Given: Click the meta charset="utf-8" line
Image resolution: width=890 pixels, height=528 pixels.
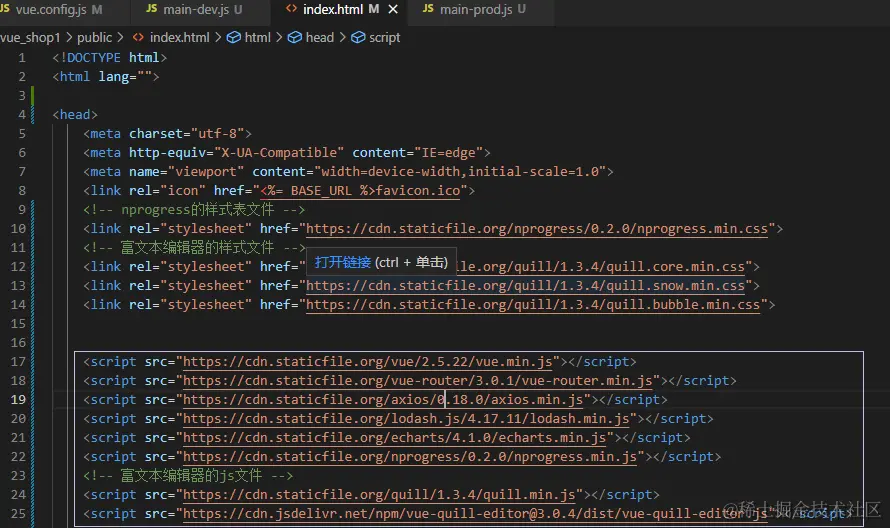Looking at the screenshot, I should (x=167, y=134).
